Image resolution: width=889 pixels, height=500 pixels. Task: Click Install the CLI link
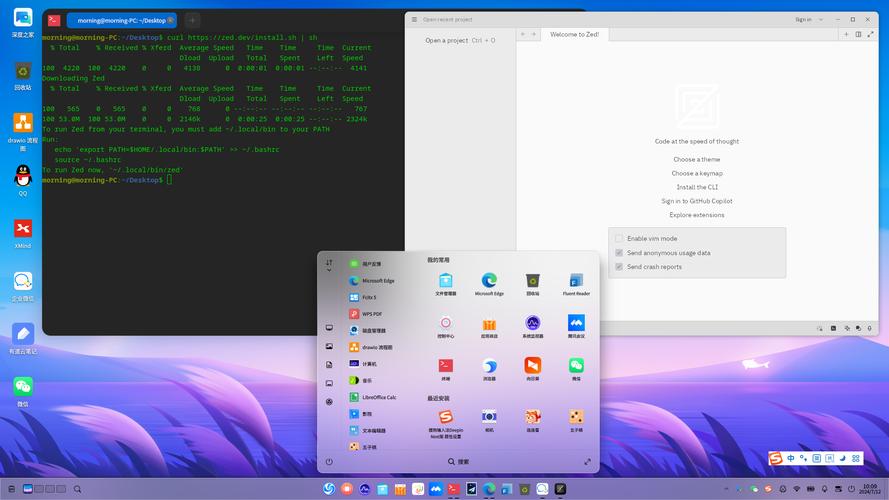point(697,187)
